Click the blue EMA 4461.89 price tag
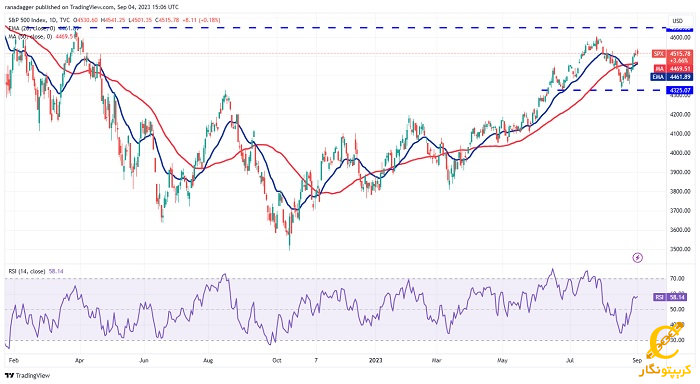 pos(672,77)
